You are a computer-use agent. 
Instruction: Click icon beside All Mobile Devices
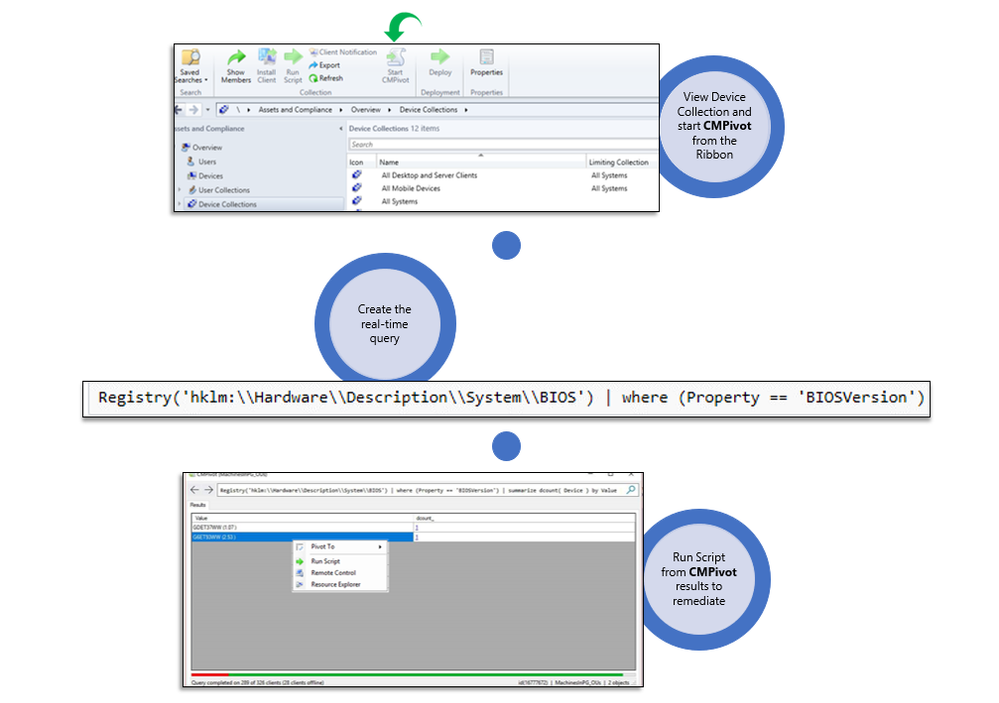tap(357, 188)
